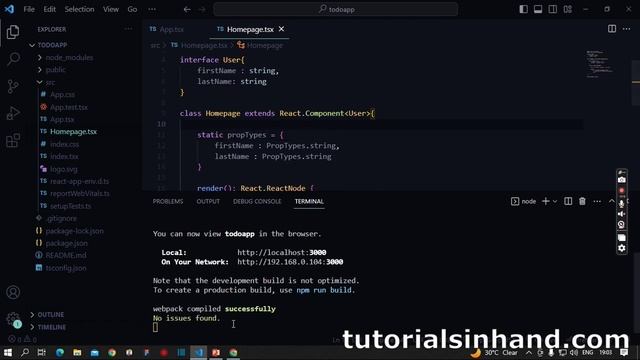Add a new terminal with plus icon
This screenshot has height=360, width=640.
[545, 201]
